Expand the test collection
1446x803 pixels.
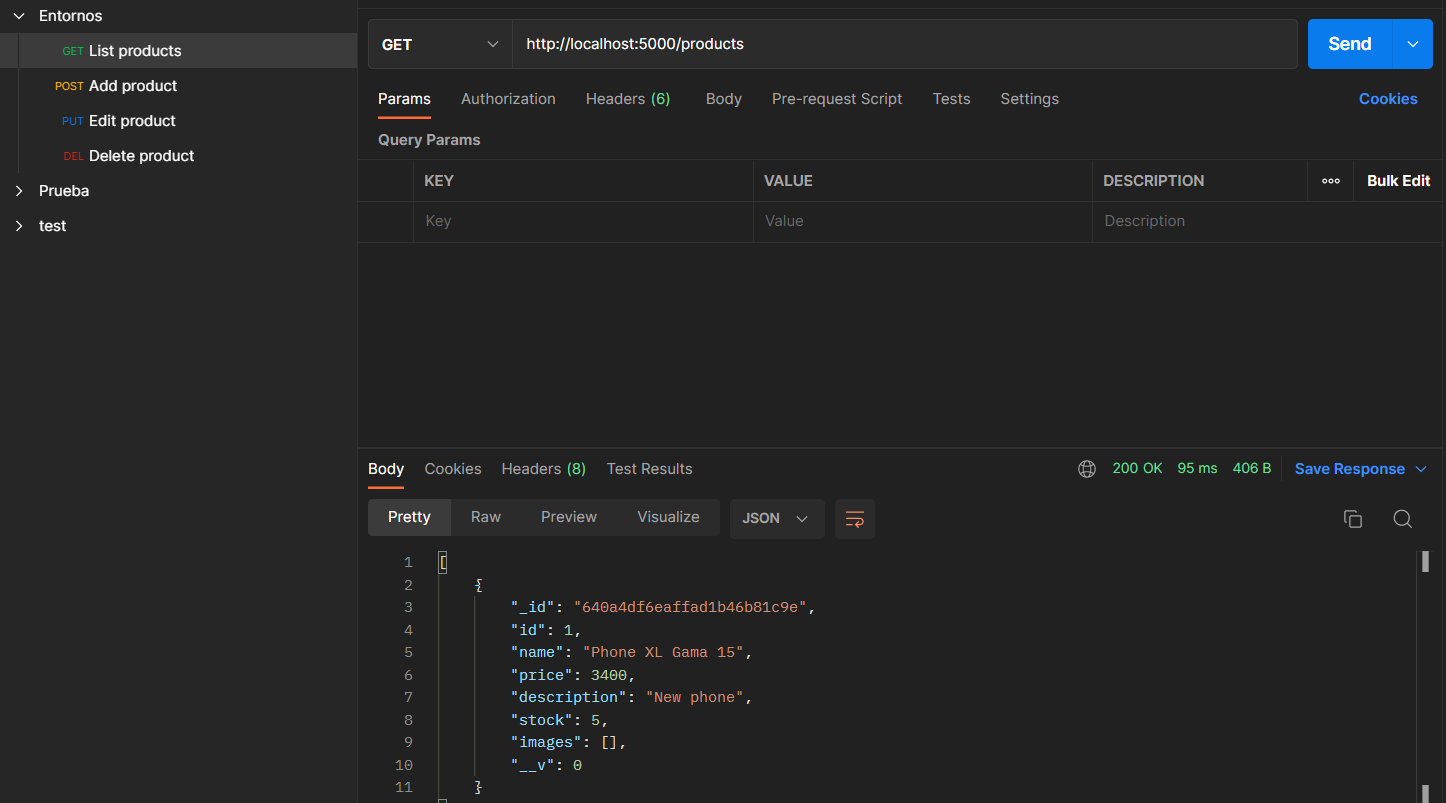click(19, 226)
